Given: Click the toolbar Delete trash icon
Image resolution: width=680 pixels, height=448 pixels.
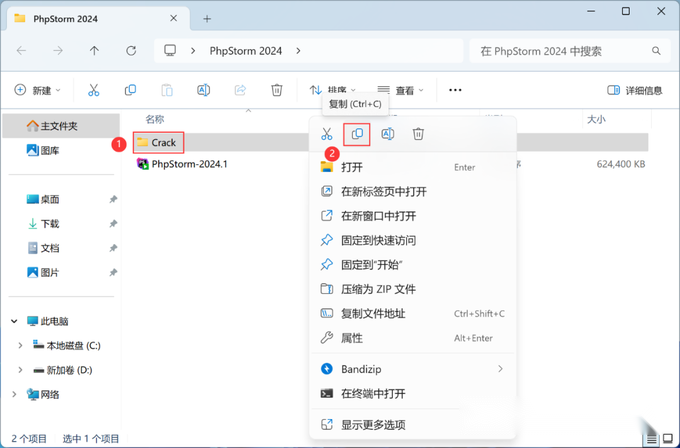Looking at the screenshot, I should coord(277,90).
